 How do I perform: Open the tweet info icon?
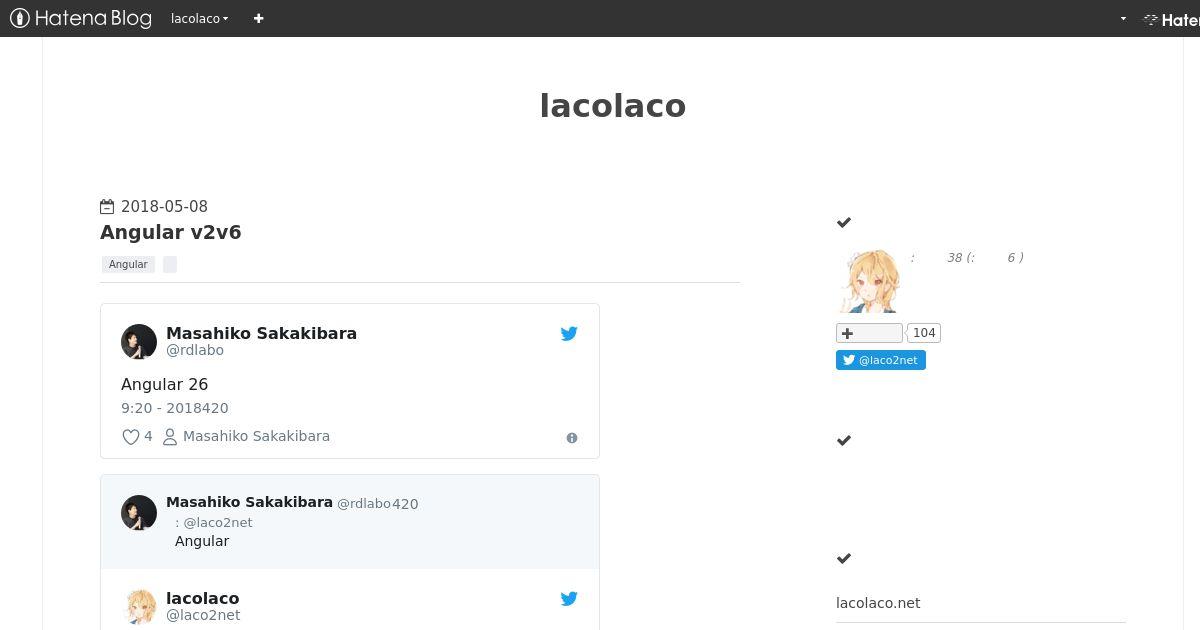point(572,438)
